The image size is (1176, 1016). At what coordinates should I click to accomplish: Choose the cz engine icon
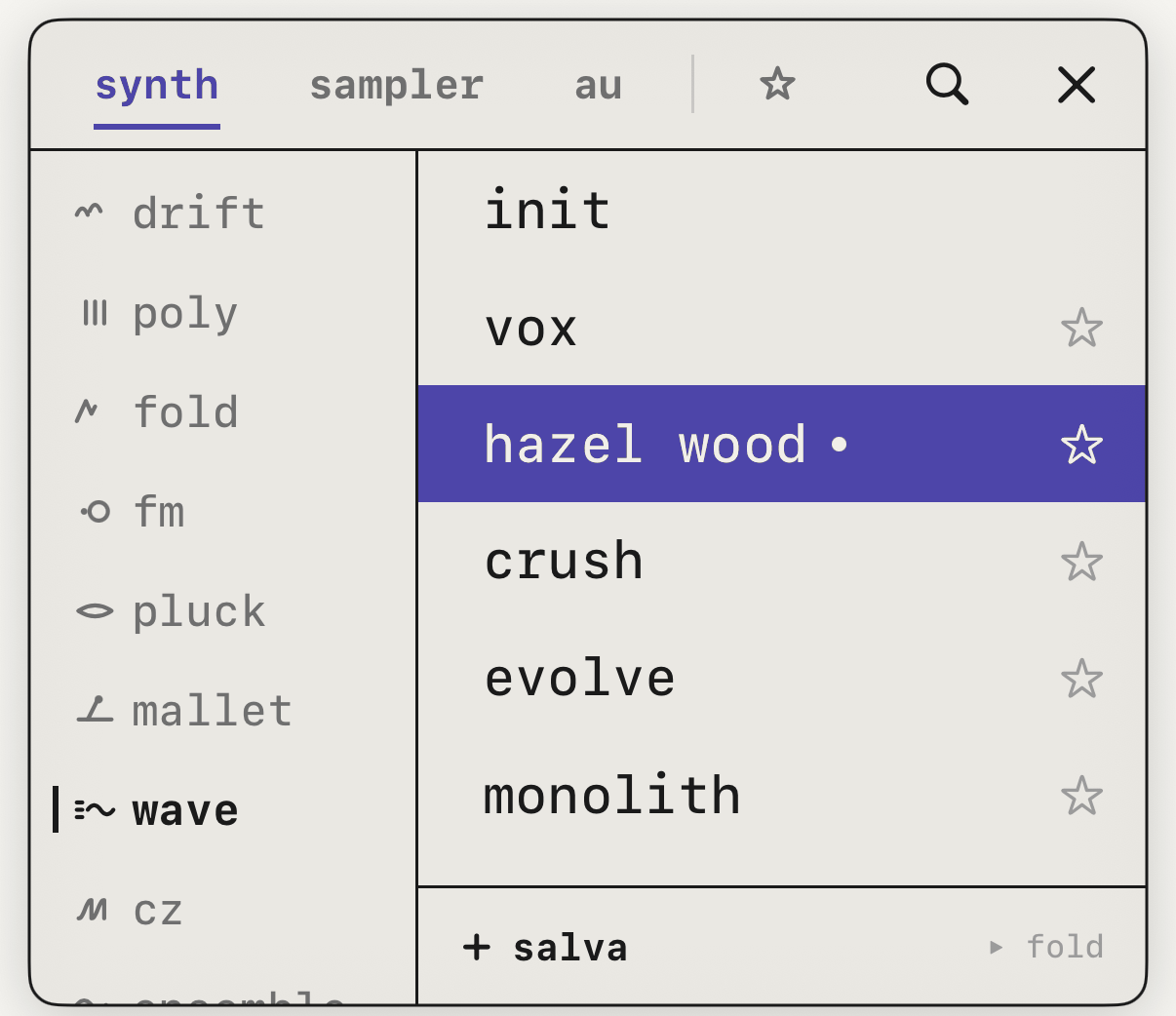(92, 910)
